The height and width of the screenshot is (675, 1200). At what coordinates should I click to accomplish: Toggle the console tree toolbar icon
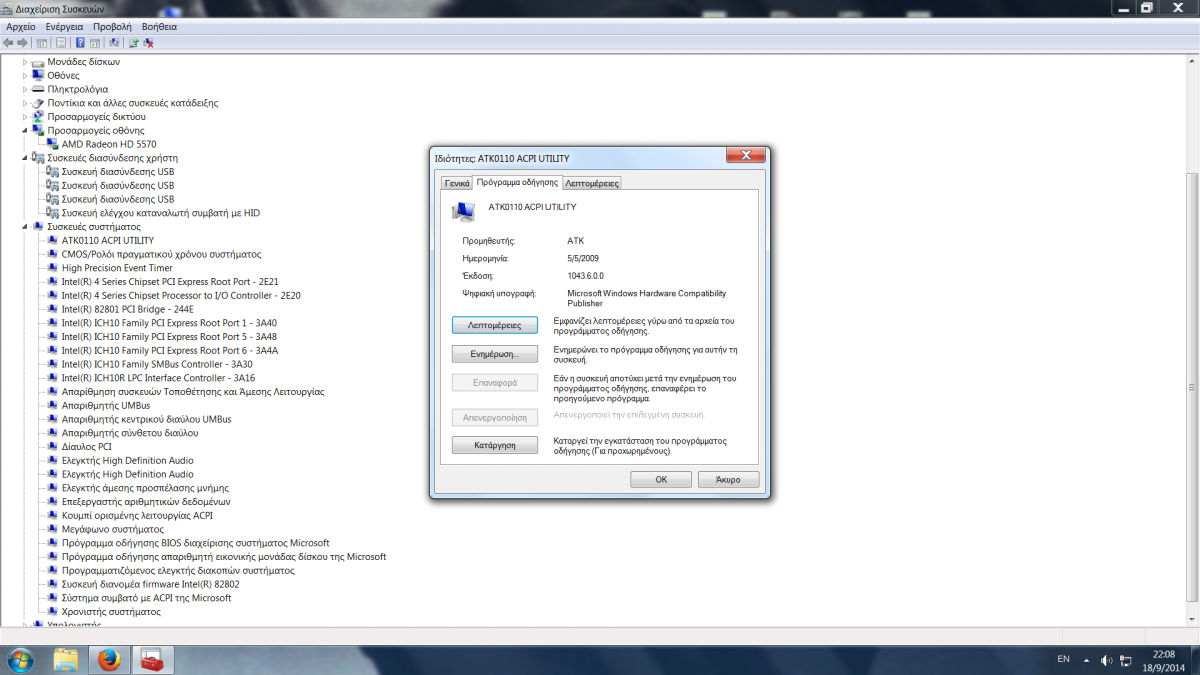[42, 43]
